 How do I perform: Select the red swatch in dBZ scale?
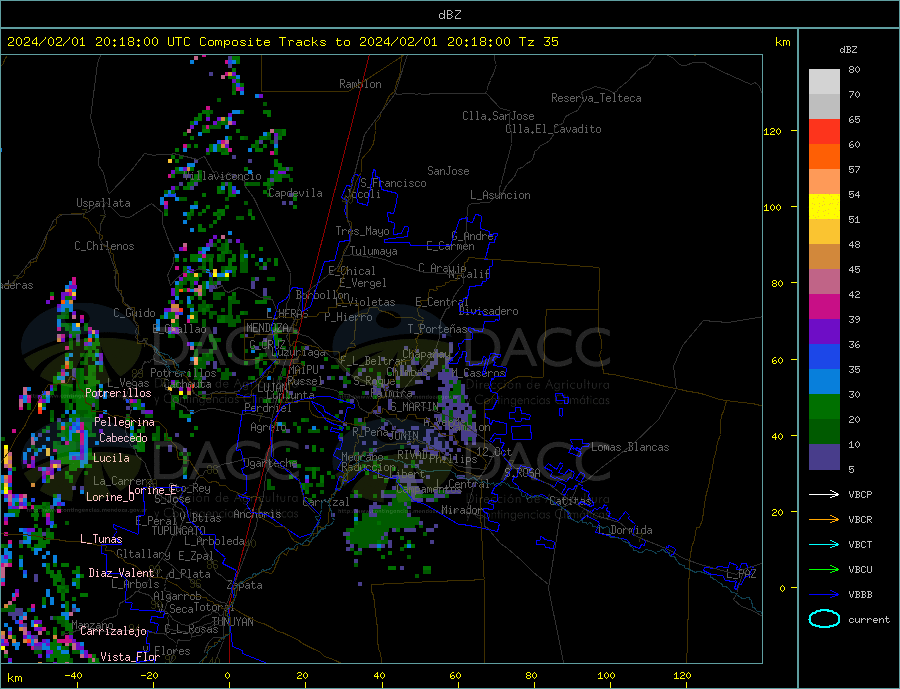(x=824, y=131)
